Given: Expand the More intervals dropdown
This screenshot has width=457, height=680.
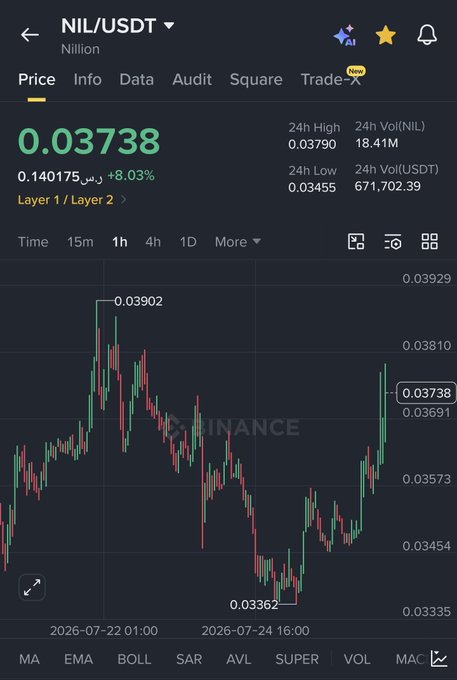Looking at the screenshot, I should coord(238,242).
